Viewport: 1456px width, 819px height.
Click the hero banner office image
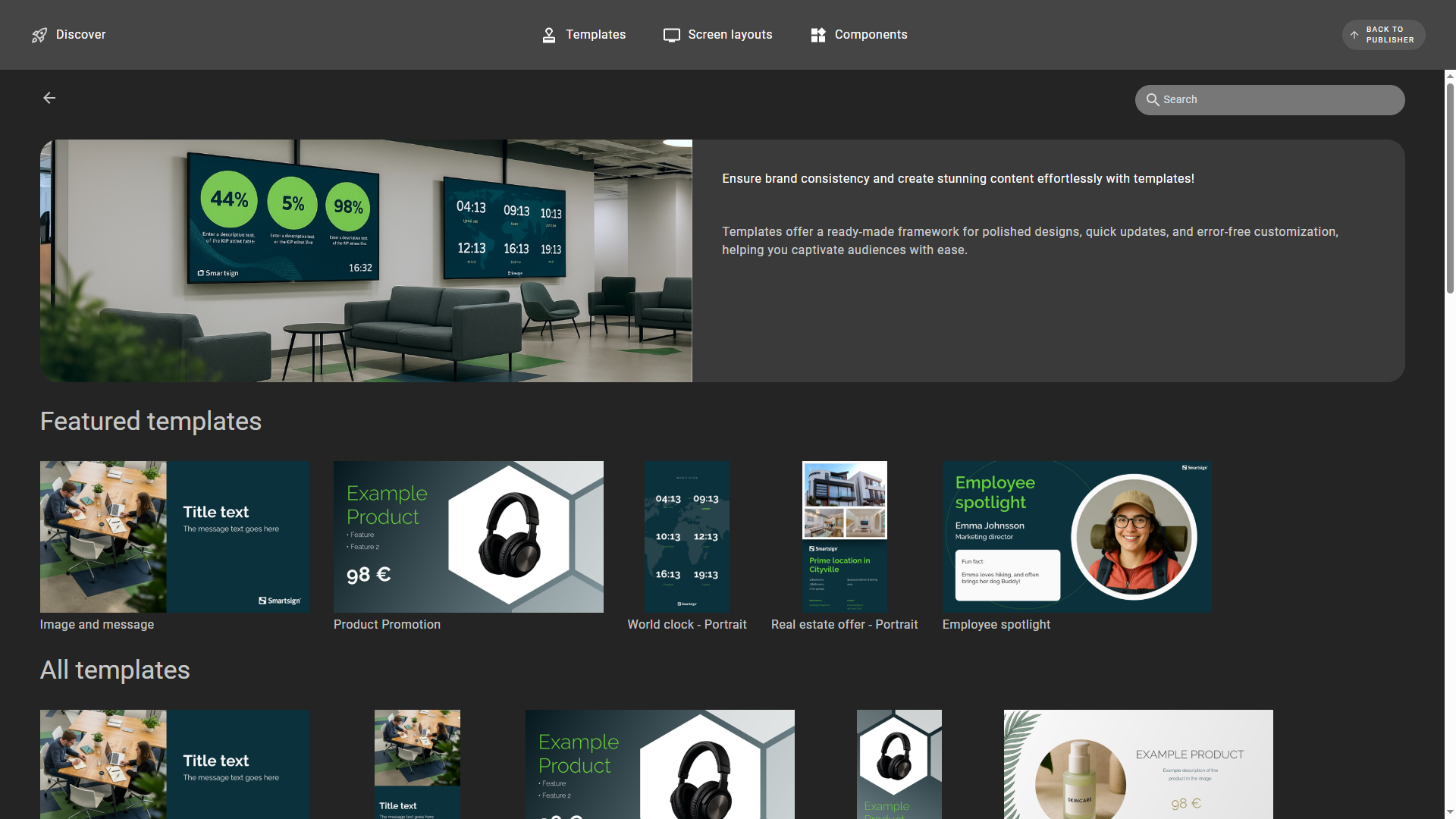pos(366,260)
